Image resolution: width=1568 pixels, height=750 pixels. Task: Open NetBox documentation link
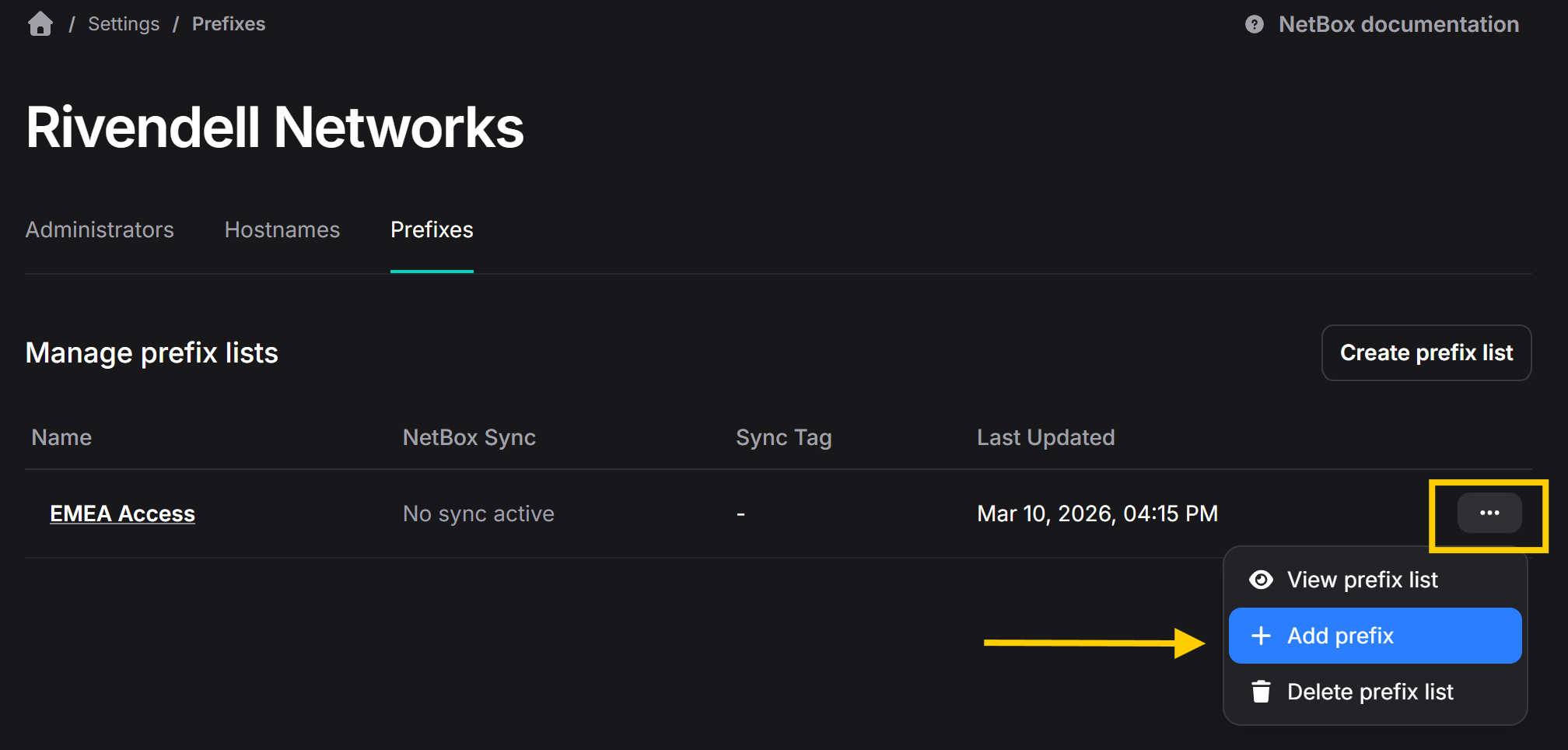[1398, 24]
